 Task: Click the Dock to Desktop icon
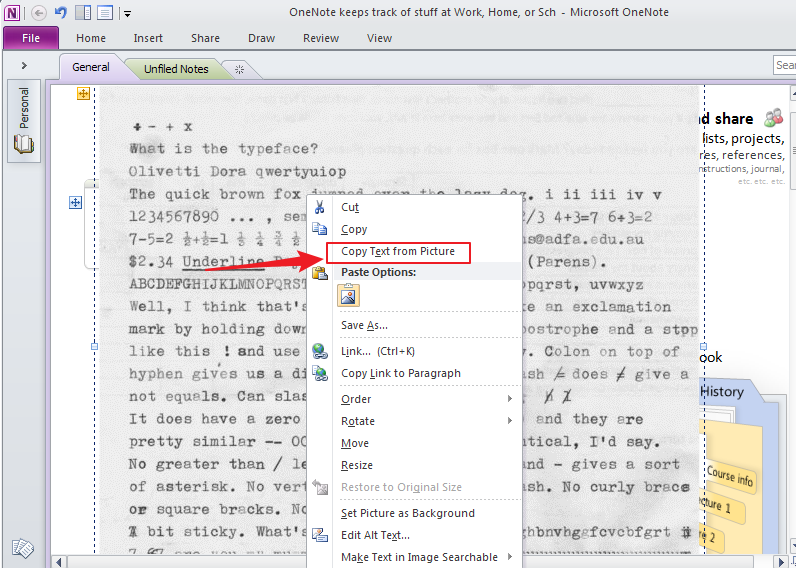(83, 13)
